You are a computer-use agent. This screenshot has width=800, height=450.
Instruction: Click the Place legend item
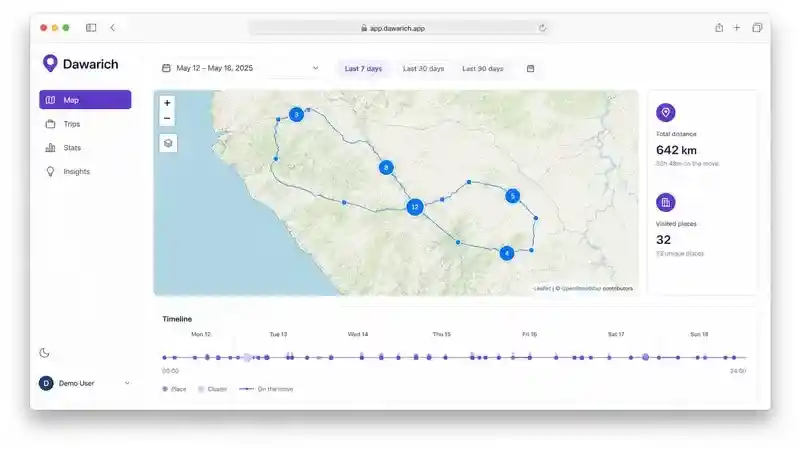[x=174, y=389]
